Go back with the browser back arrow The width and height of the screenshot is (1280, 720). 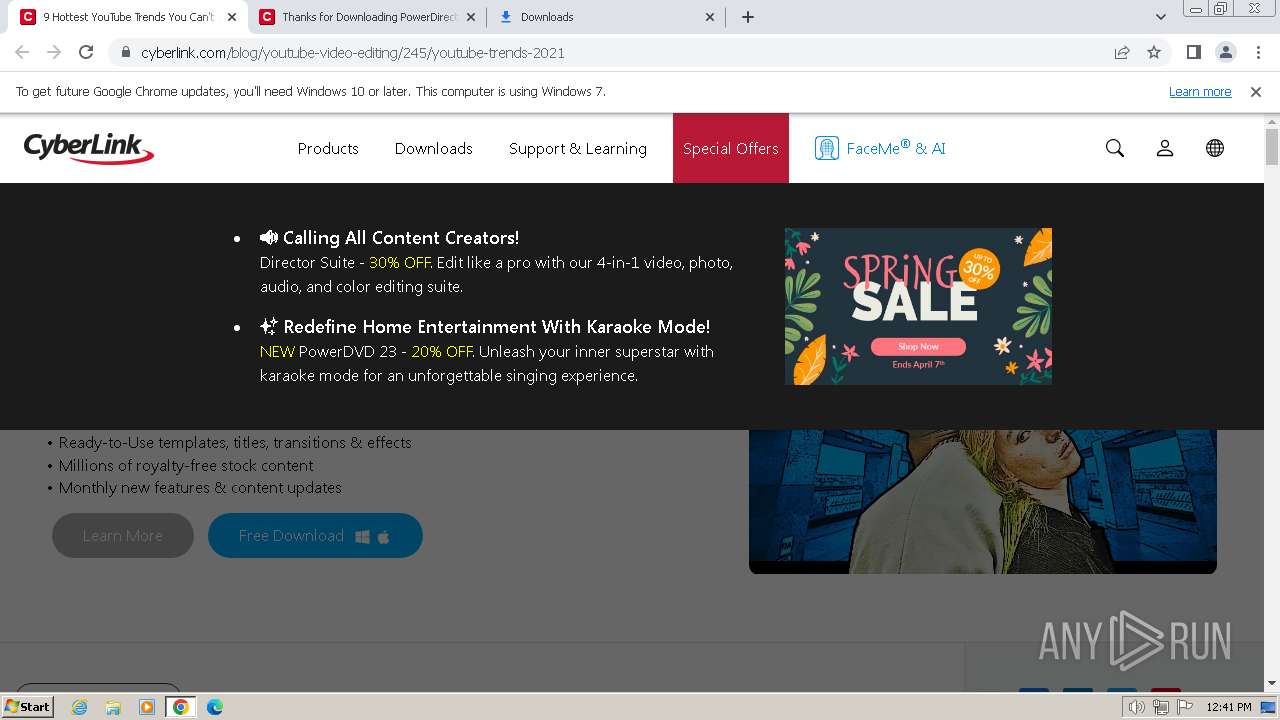tap(22, 52)
